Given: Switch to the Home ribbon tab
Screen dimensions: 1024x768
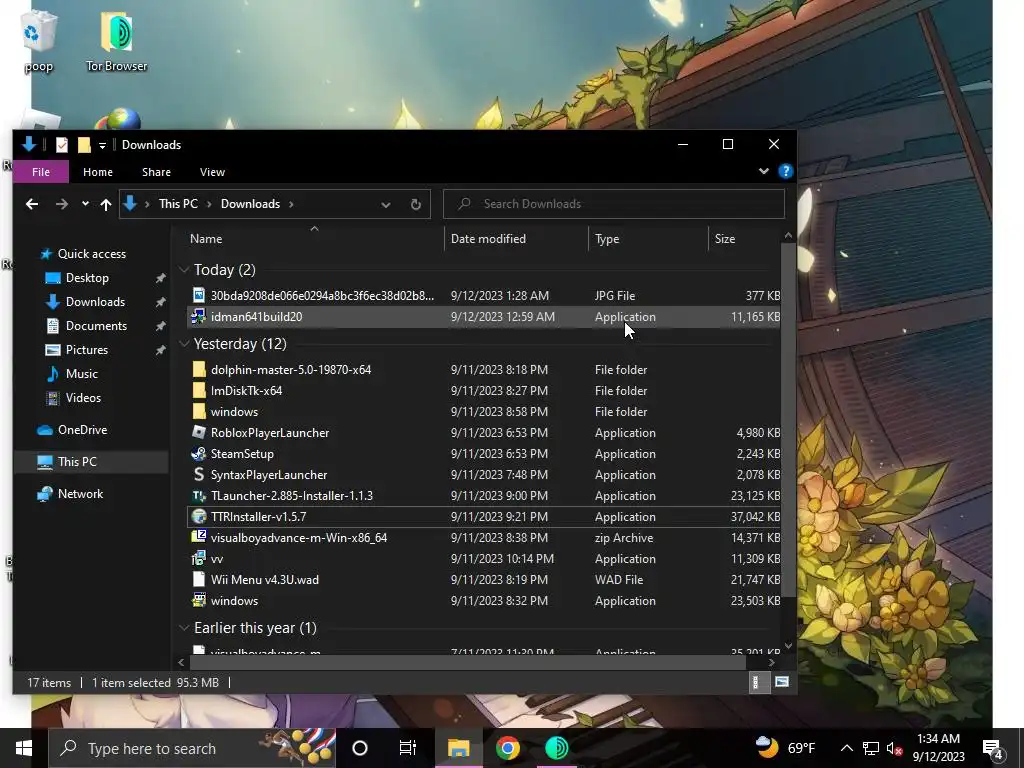Looking at the screenshot, I should coord(98,172).
